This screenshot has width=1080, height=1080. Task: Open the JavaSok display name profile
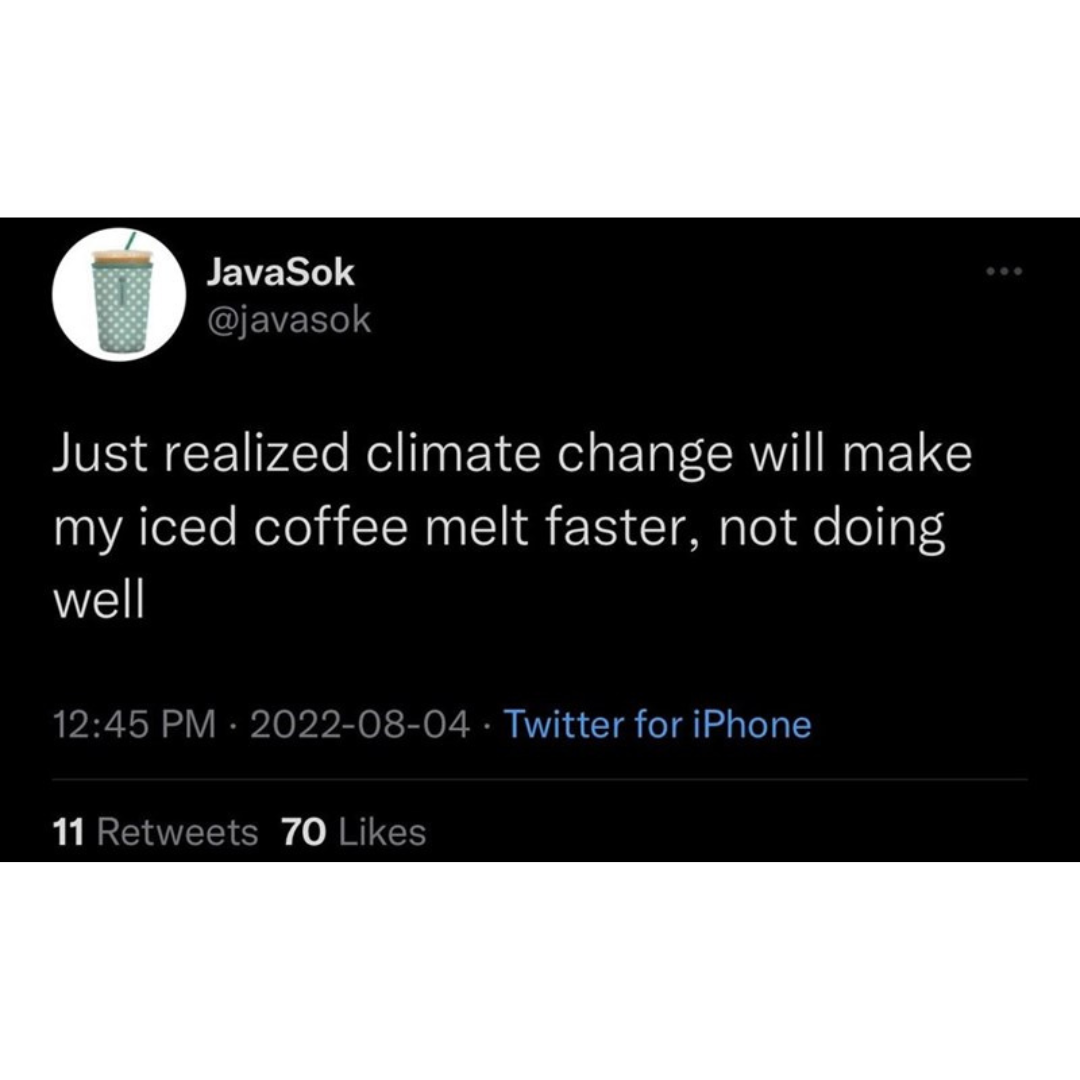(280, 273)
